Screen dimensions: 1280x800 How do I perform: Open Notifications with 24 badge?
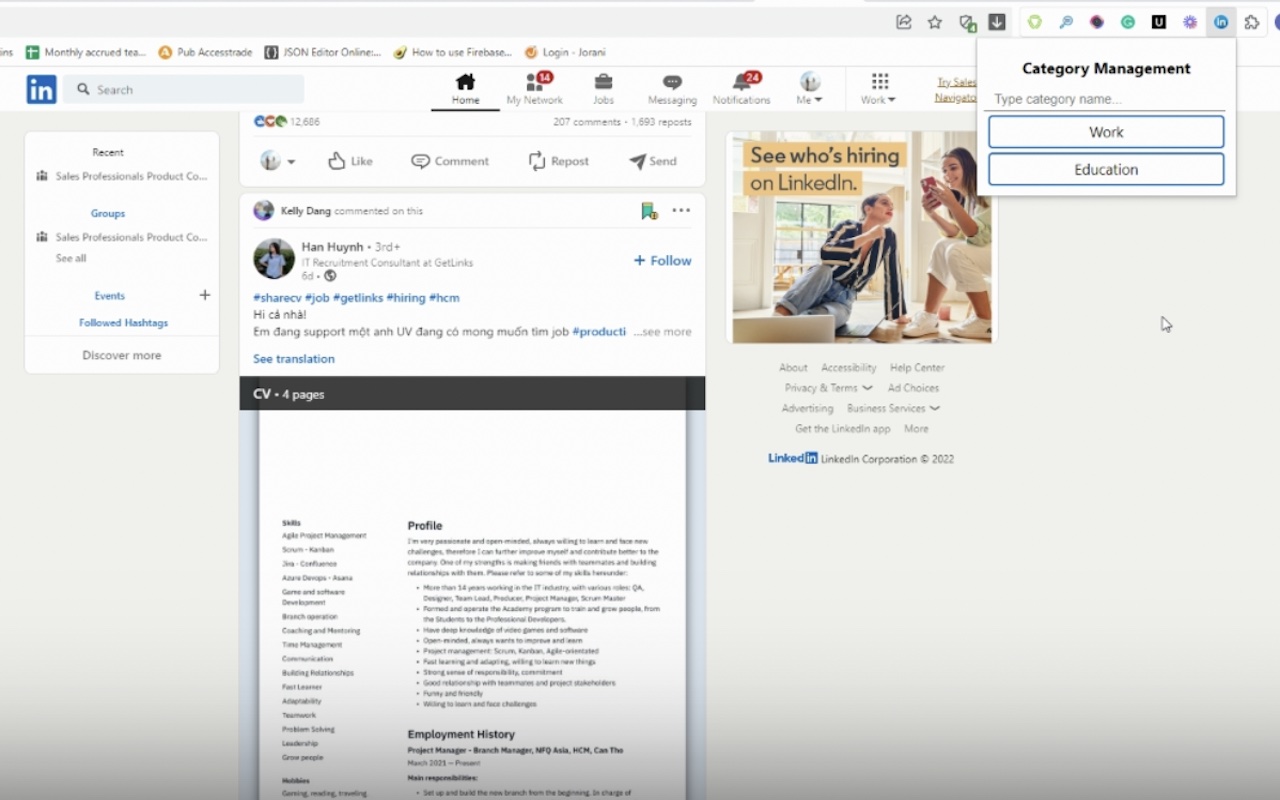point(741,89)
